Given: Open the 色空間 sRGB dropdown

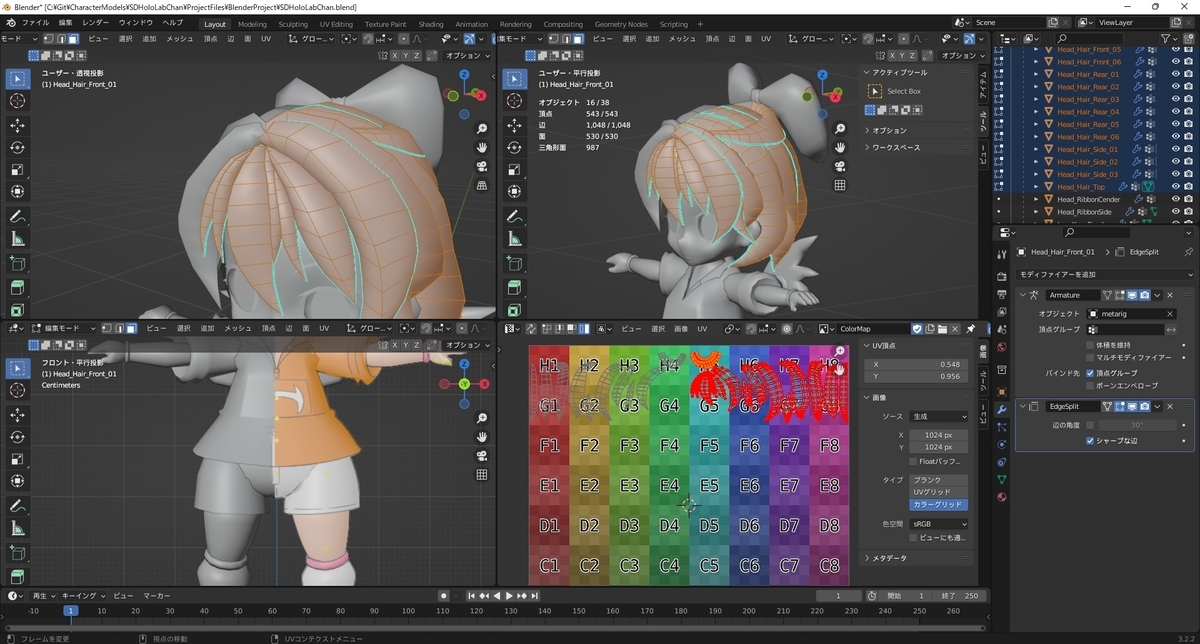Looking at the screenshot, I should 938,524.
